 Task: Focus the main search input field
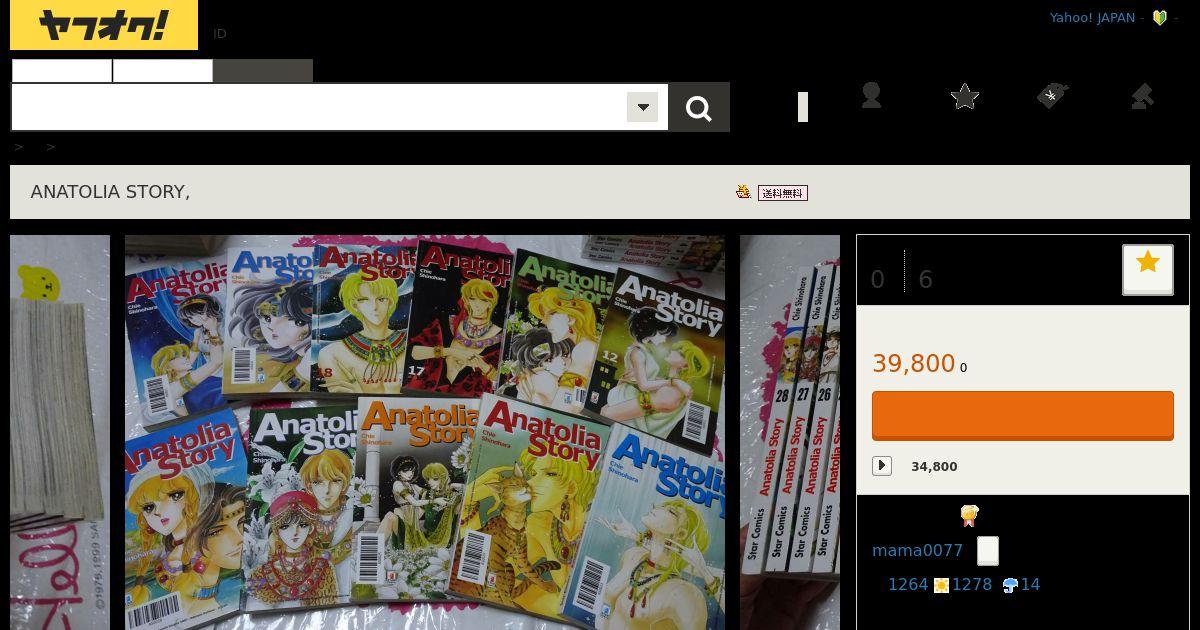click(318, 107)
